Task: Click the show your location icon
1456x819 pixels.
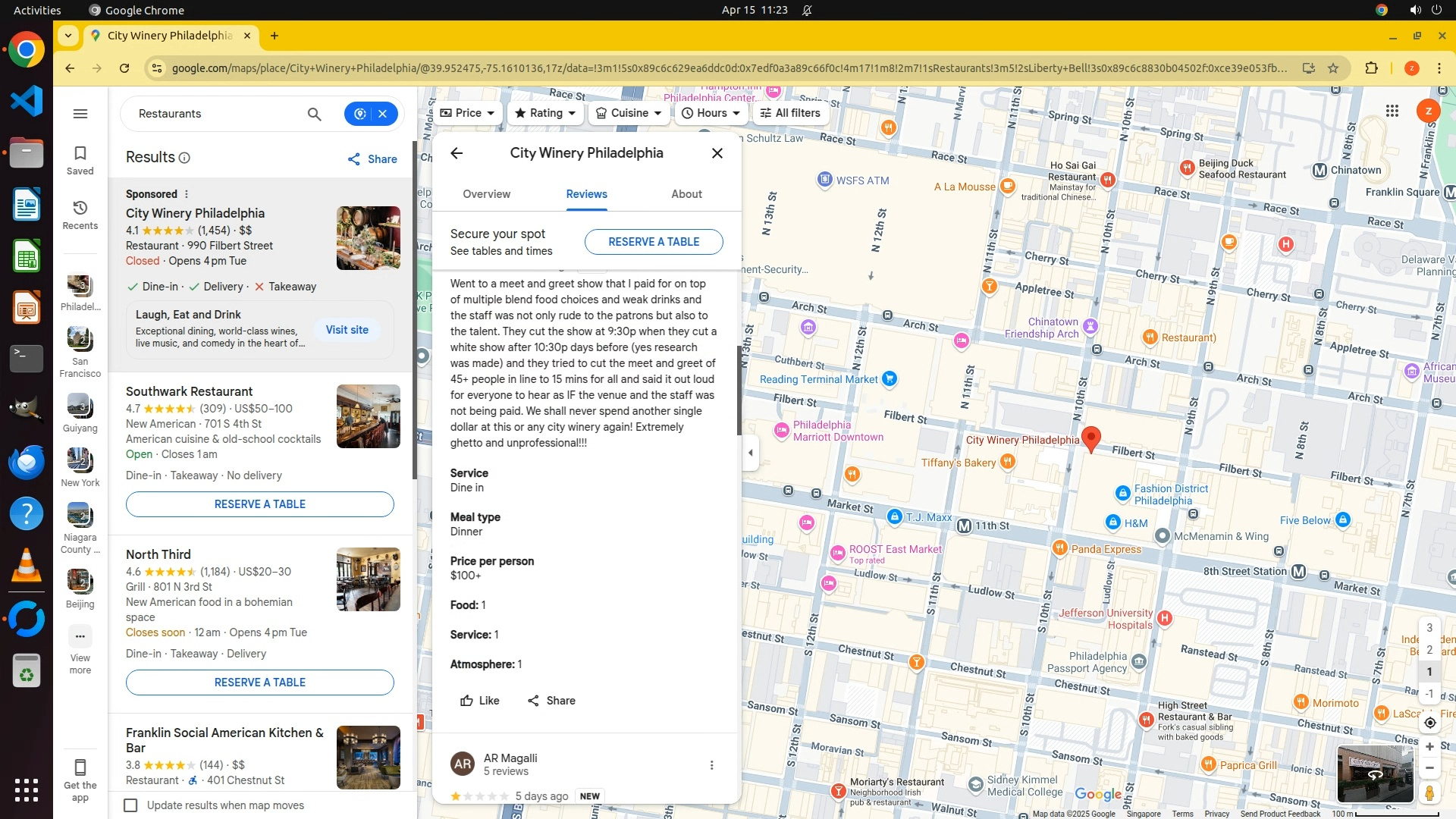Action: (x=1429, y=723)
